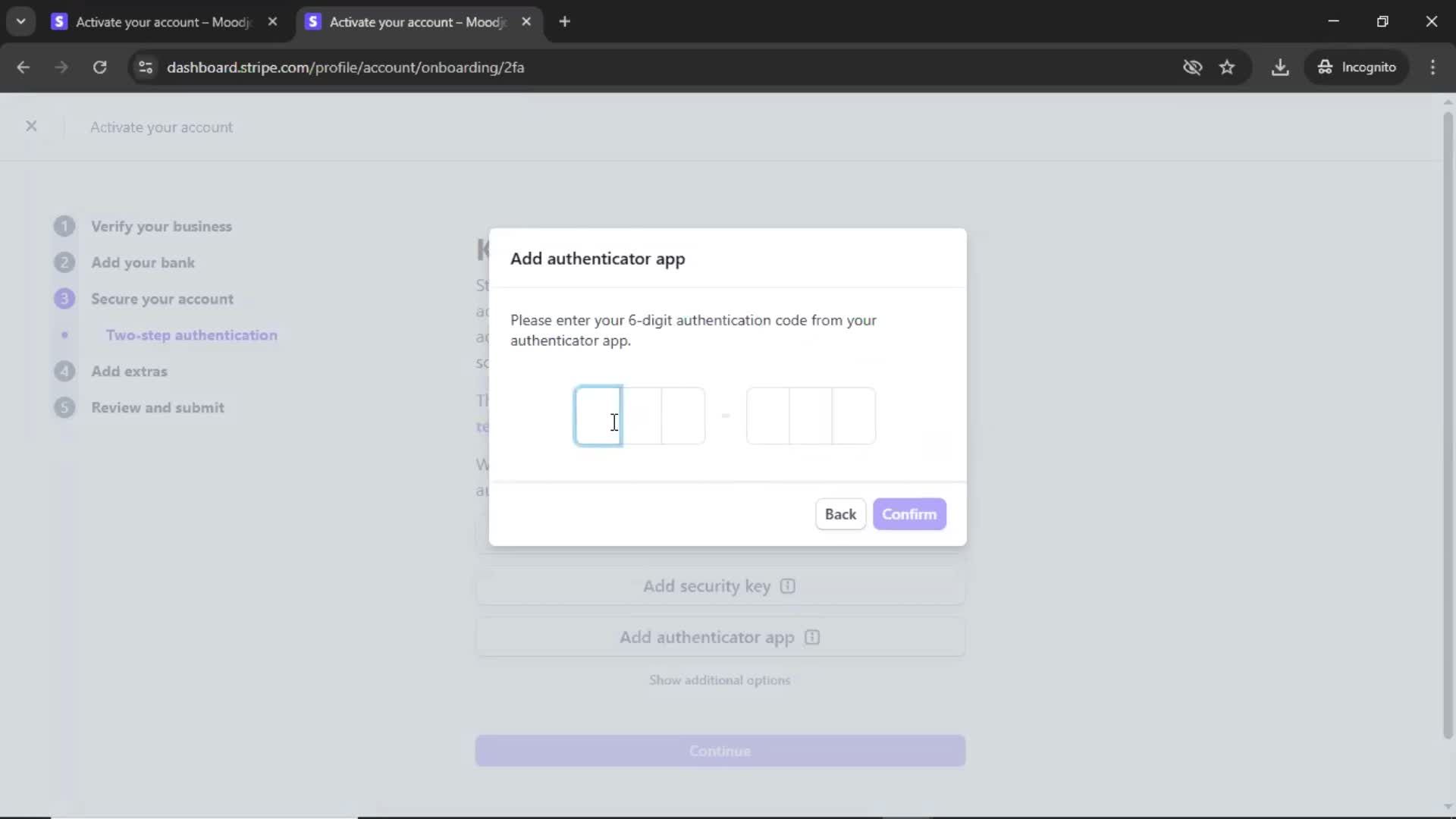Click the first authentication code digit box
1456x819 pixels.
[598, 416]
